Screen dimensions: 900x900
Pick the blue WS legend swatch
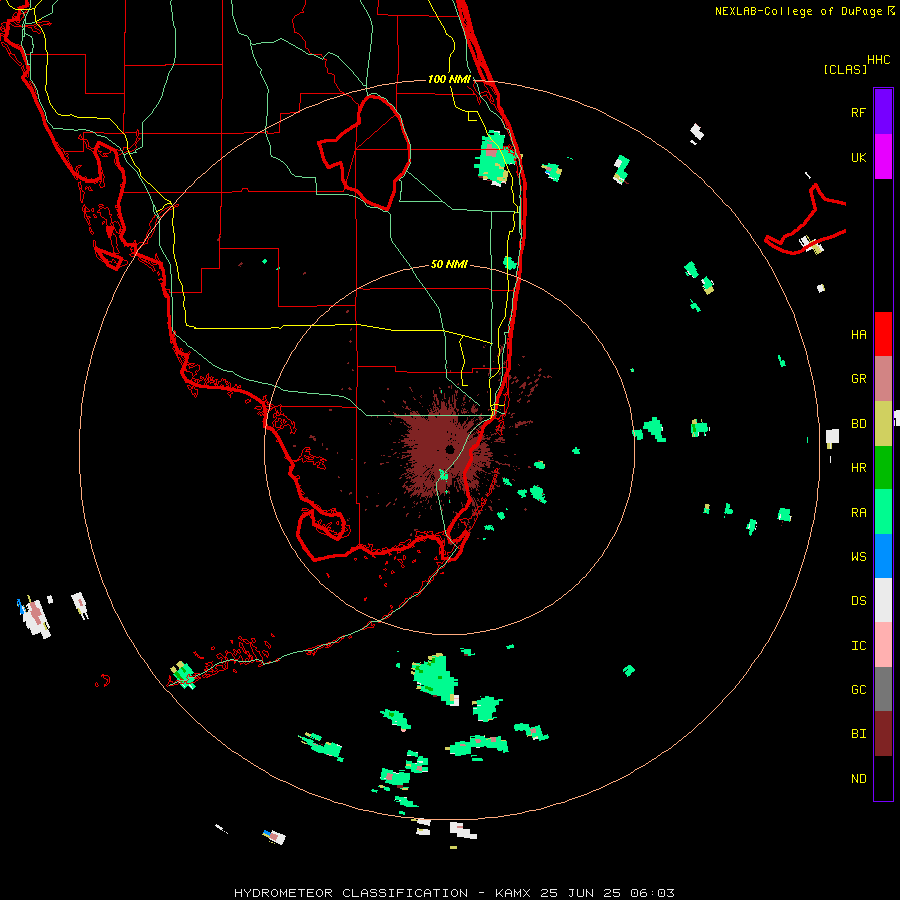(883, 556)
